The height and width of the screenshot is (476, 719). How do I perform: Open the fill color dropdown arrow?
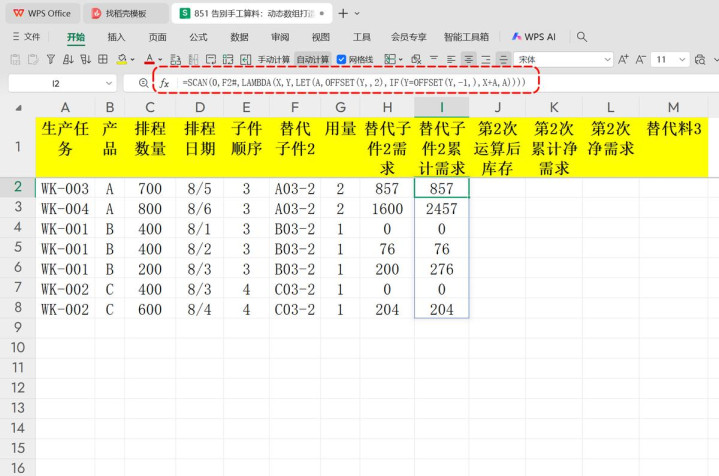[x=133, y=60]
